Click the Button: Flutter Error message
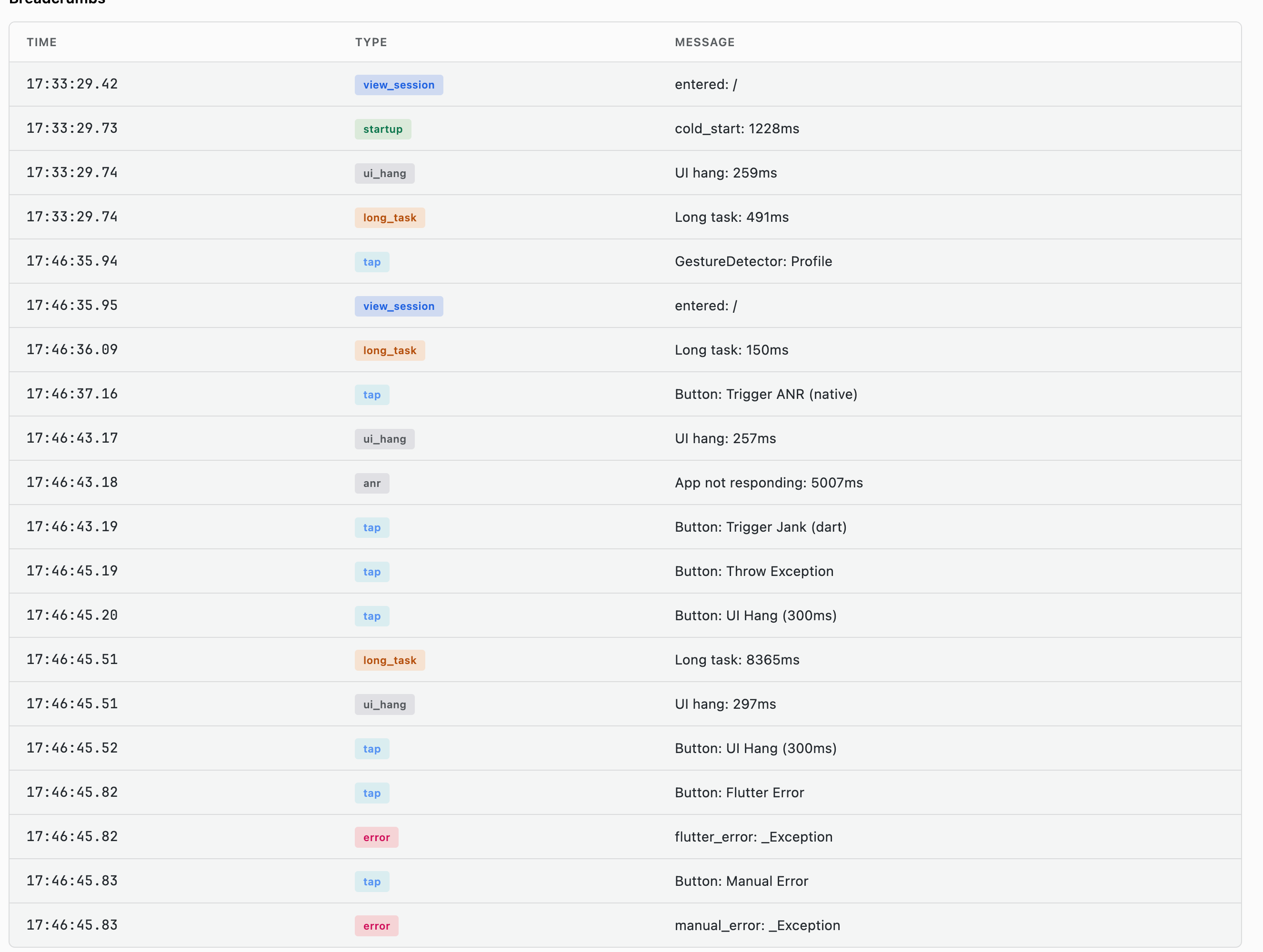Image resolution: width=1263 pixels, height=952 pixels. (x=739, y=792)
